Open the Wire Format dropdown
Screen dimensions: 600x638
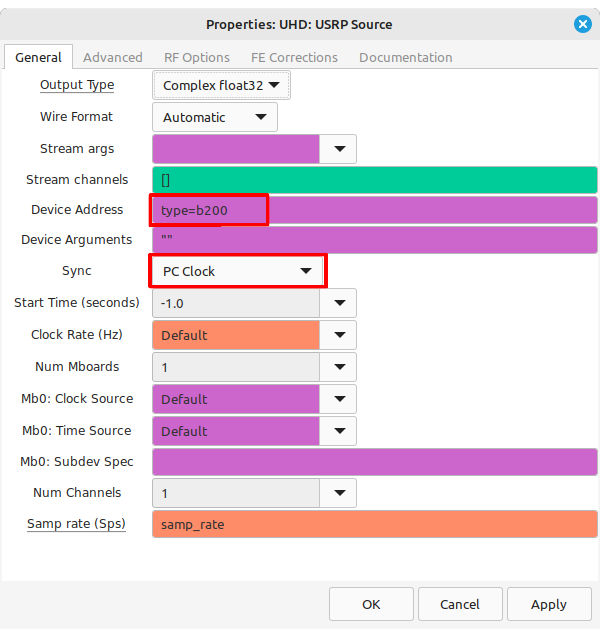coord(214,117)
